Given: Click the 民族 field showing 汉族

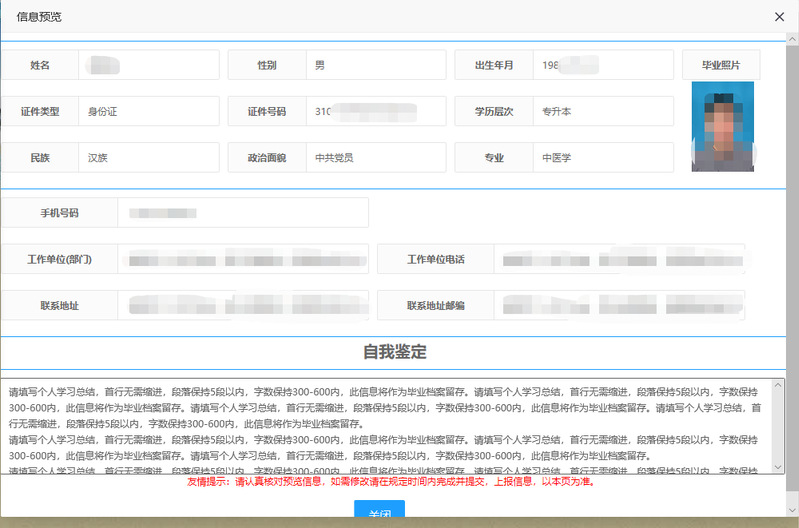Looking at the screenshot, I should [x=148, y=157].
